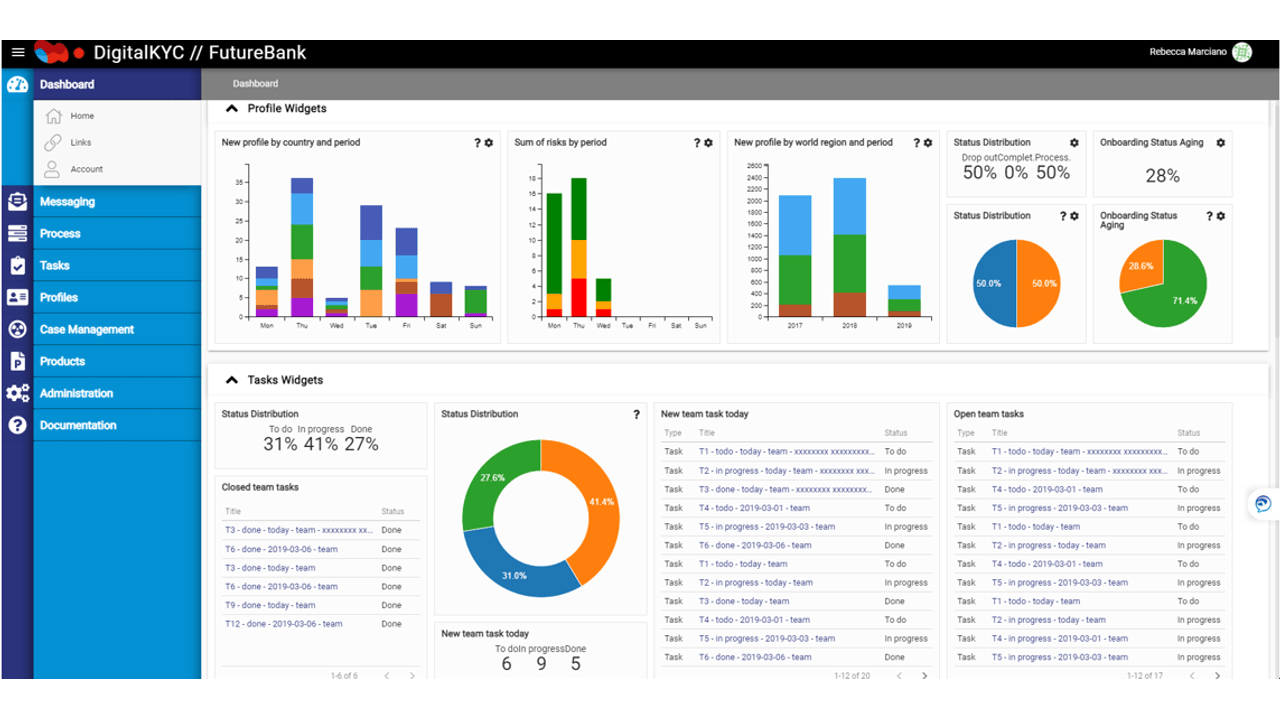Viewport: 1280px width, 720px height.
Task: Open the Case Management menu
Action: [x=118, y=329]
